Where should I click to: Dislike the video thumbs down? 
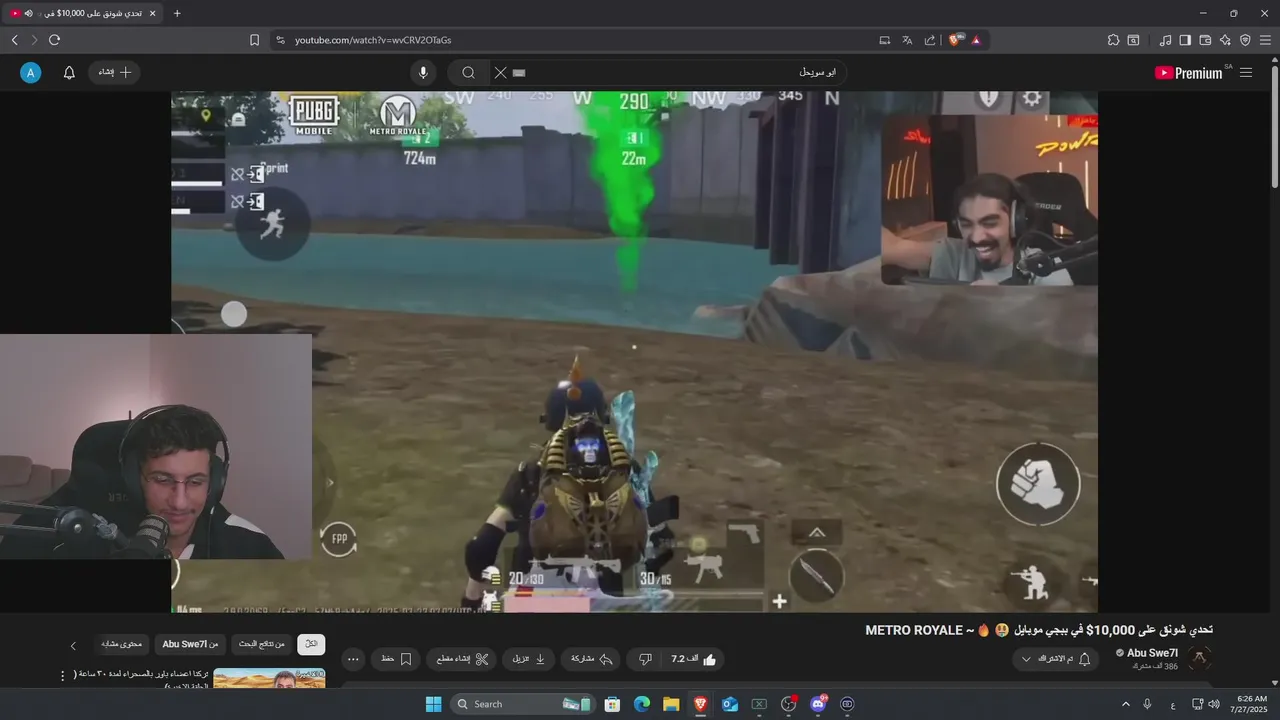645,659
